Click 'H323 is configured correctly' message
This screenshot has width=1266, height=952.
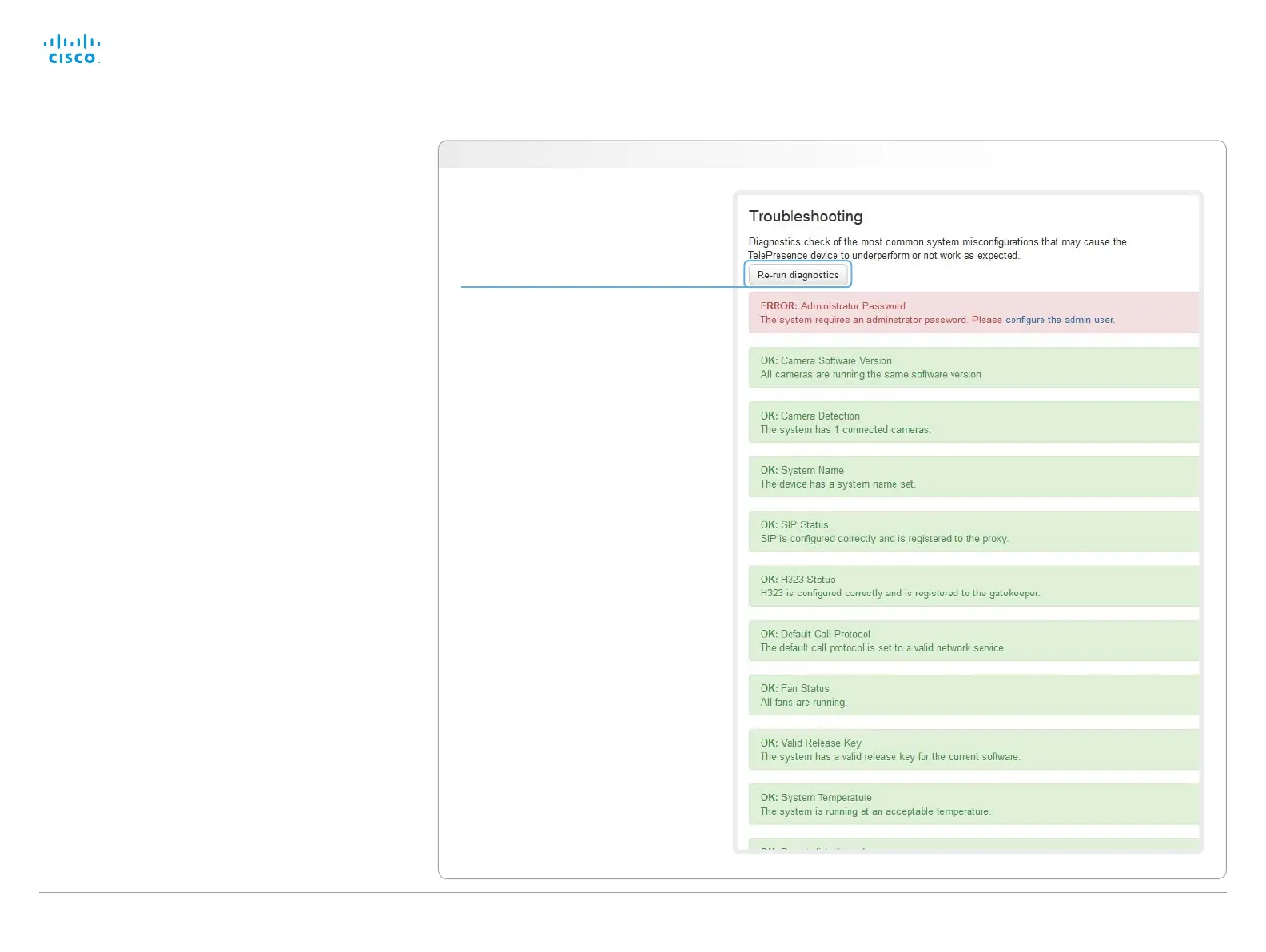click(900, 593)
